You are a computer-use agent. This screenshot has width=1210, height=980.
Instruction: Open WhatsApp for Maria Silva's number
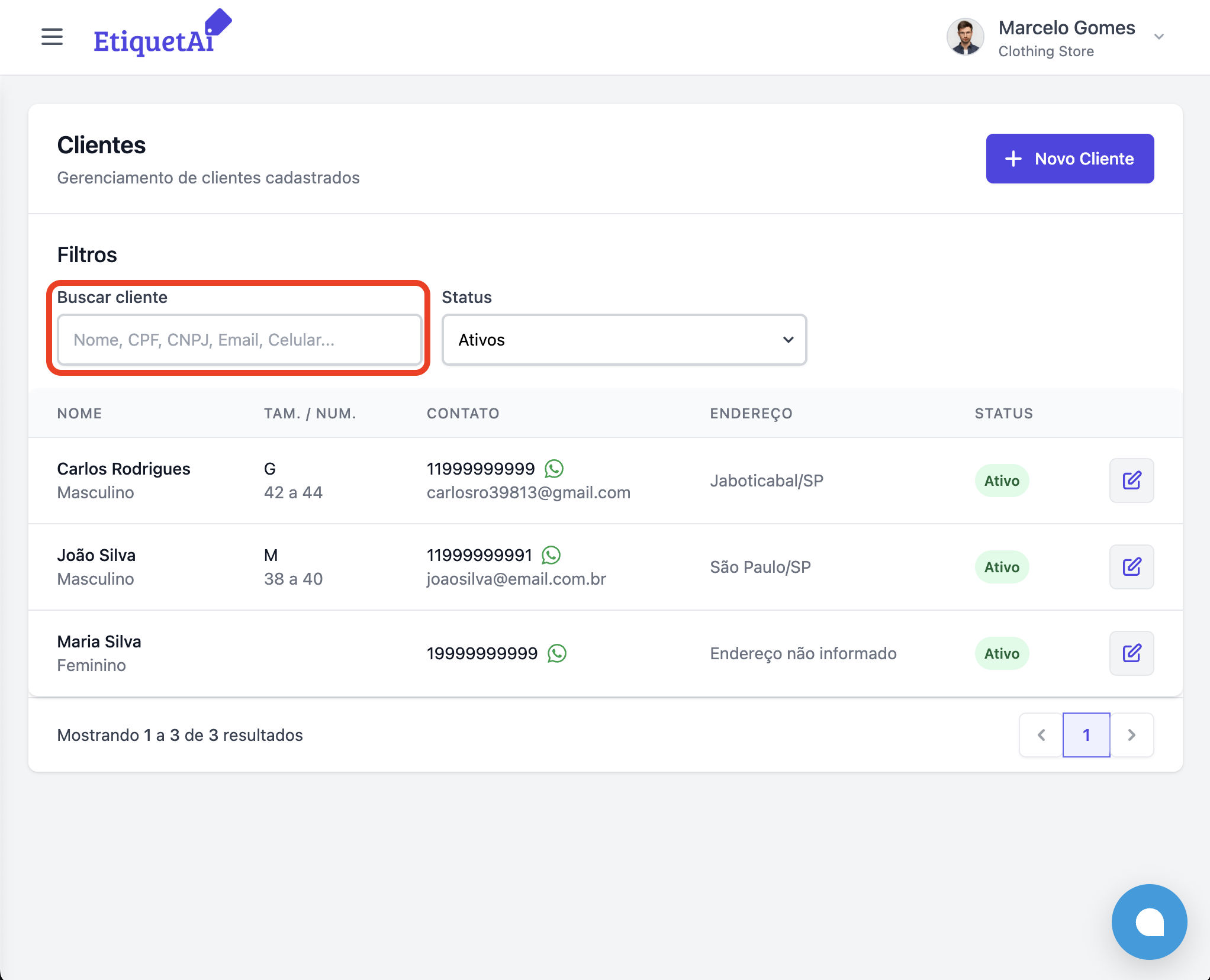click(x=557, y=653)
